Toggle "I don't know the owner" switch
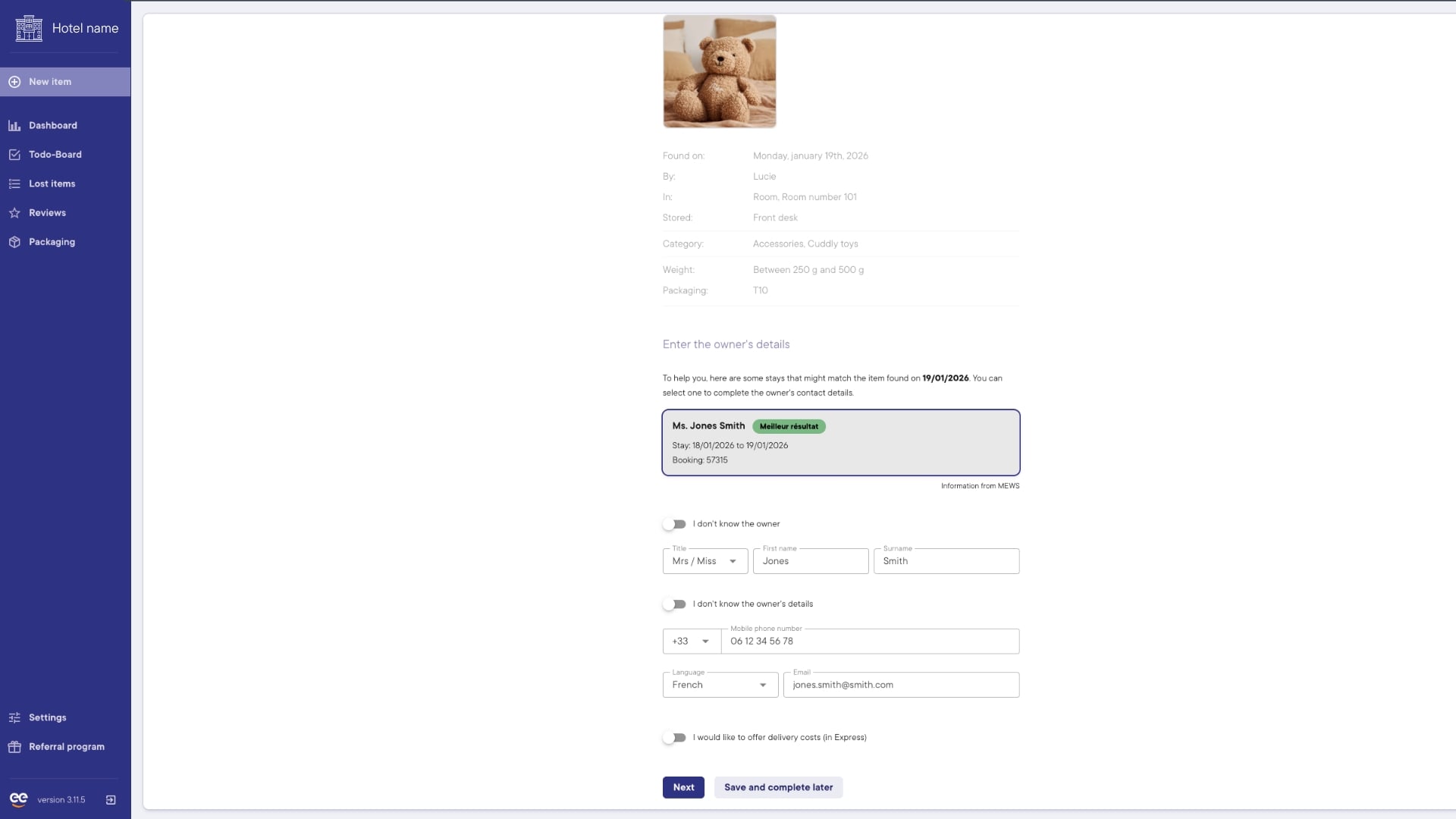This screenshot has height=819, width=1456. [x=674, y=525]
